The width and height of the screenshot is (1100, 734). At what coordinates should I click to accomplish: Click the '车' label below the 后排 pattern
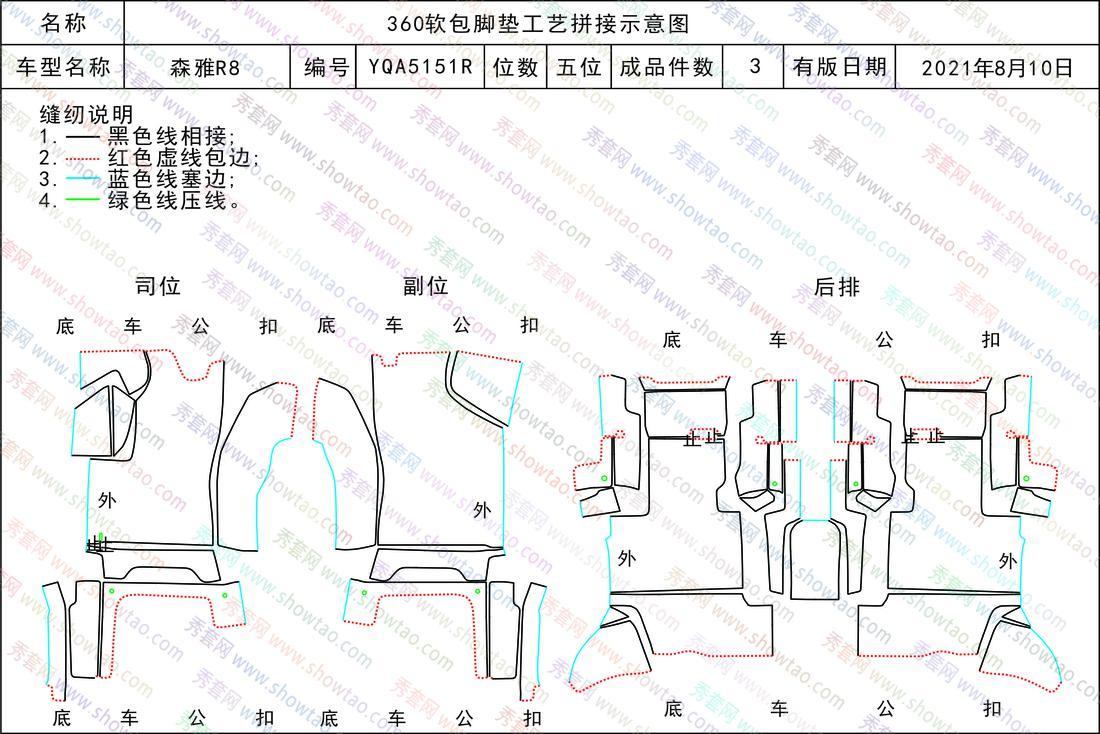779,709
